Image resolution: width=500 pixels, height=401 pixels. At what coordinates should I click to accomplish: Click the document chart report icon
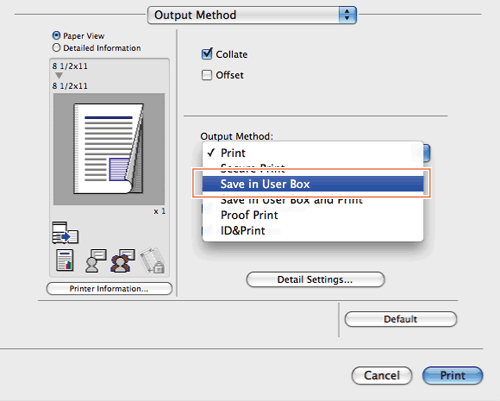[65, 260]
